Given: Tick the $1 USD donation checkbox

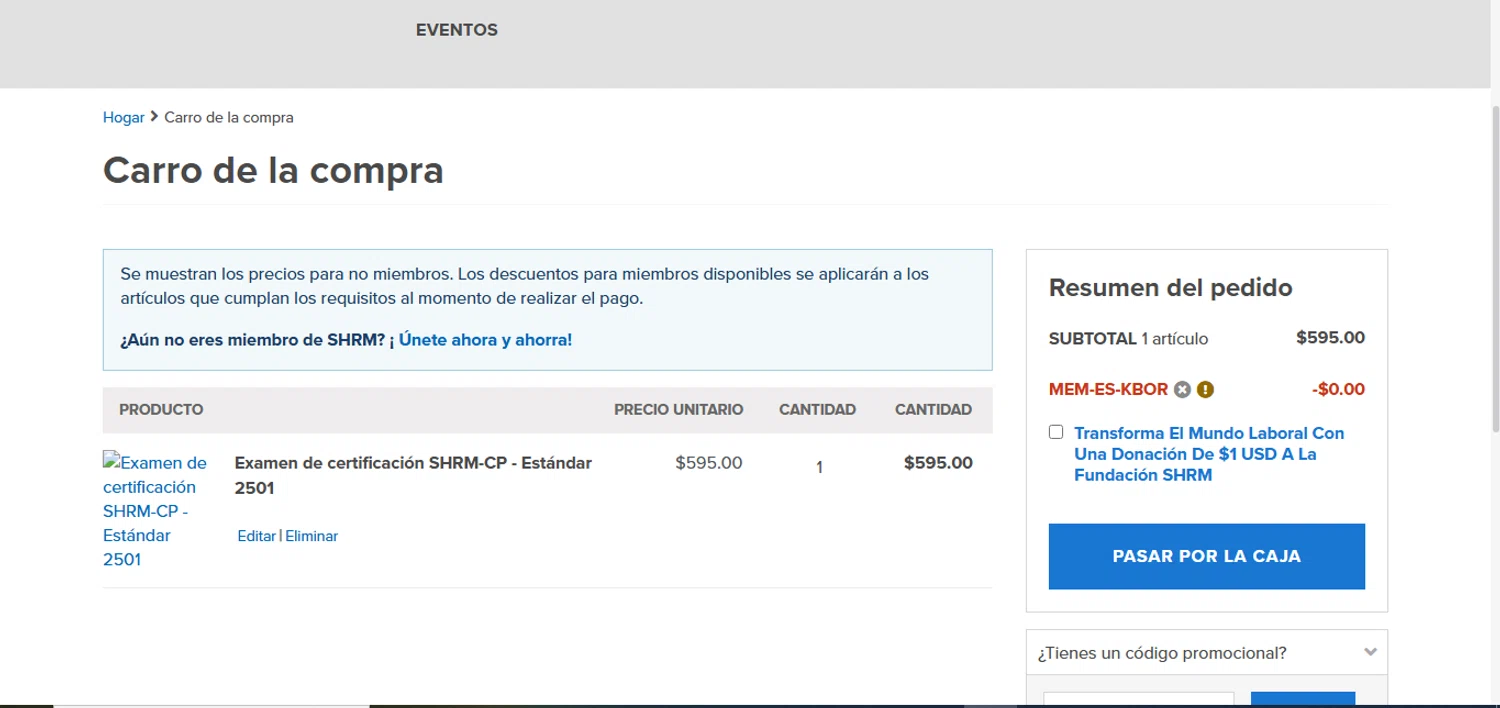Looking at the screenshot, I should (x=1056, y=432).
